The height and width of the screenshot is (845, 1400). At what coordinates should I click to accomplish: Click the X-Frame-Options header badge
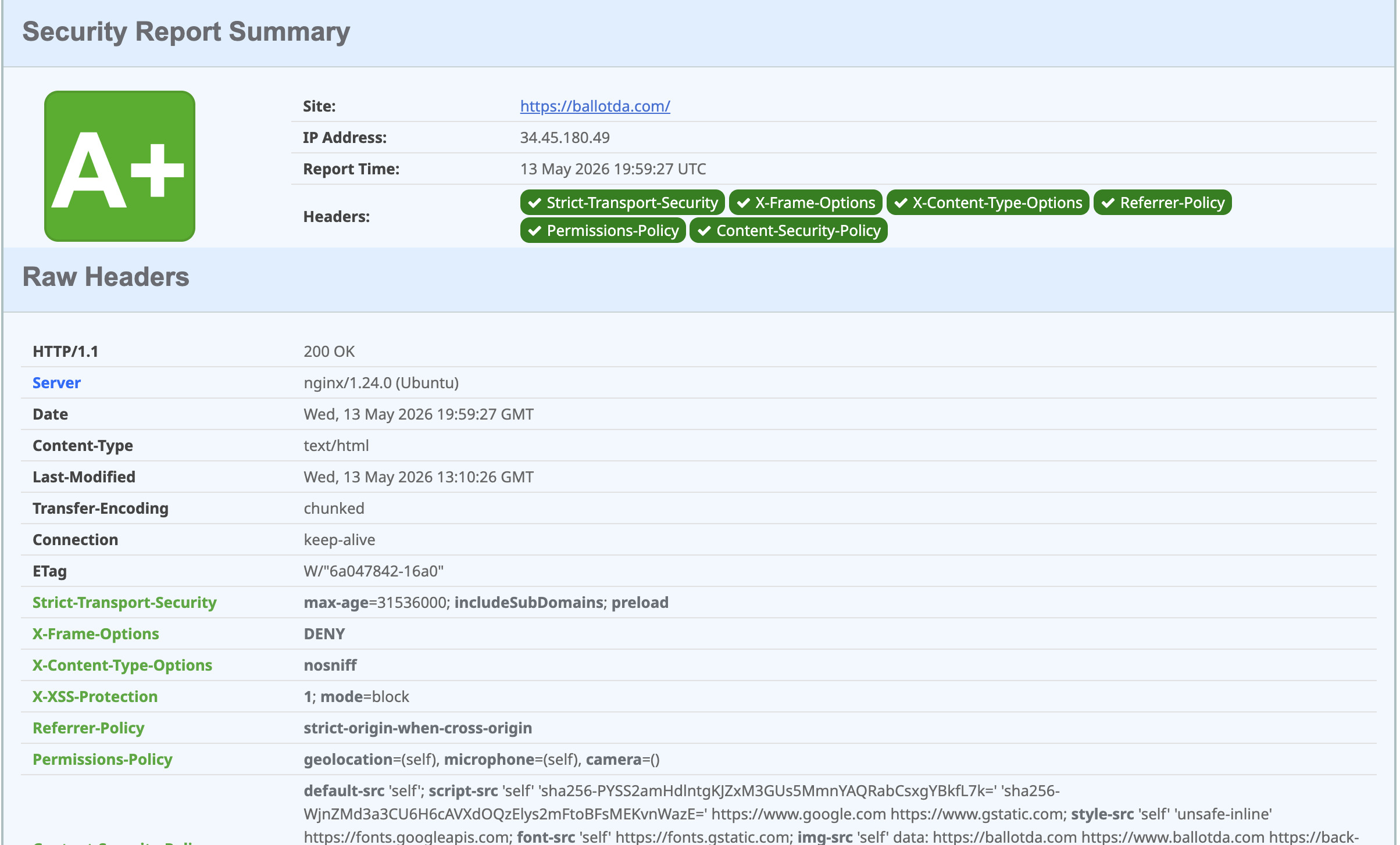pos(805,203)
